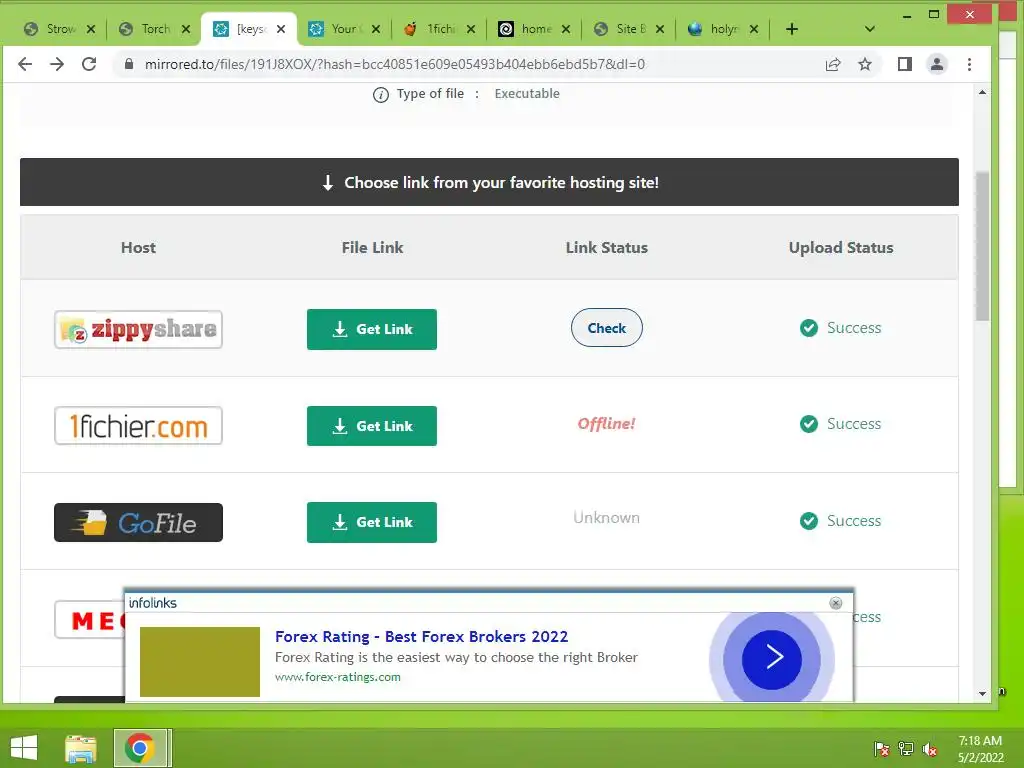
Task: Click the Offline! status for 1fichier
Action: point(607,424)
